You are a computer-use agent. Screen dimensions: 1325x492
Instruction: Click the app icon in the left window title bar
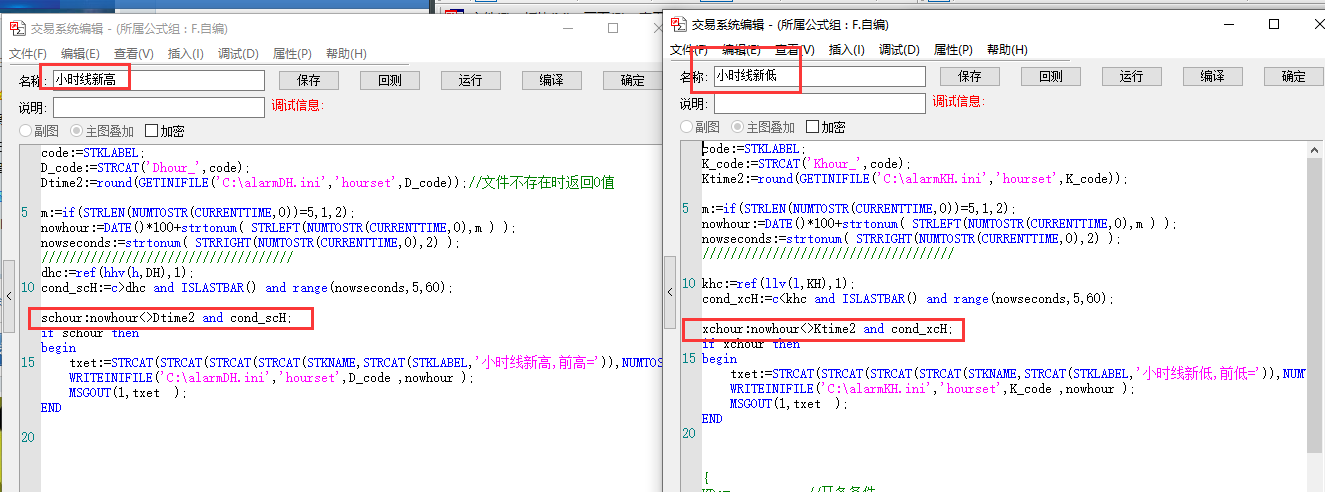(x=17, y=29)
